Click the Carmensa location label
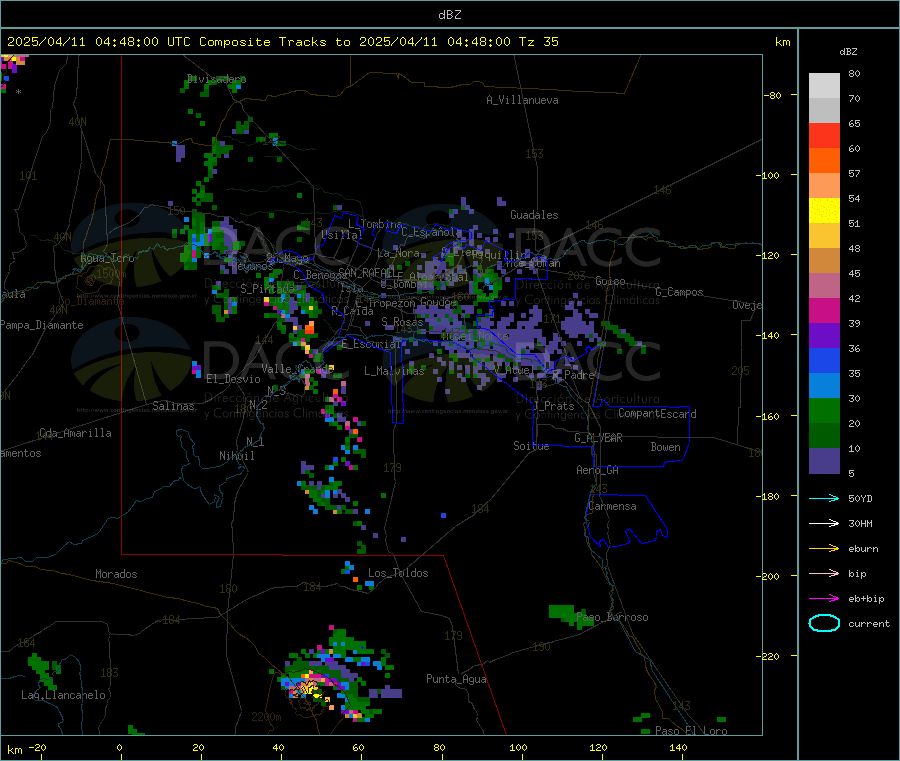Screen dimensions: 900x761 pos(612,506)
